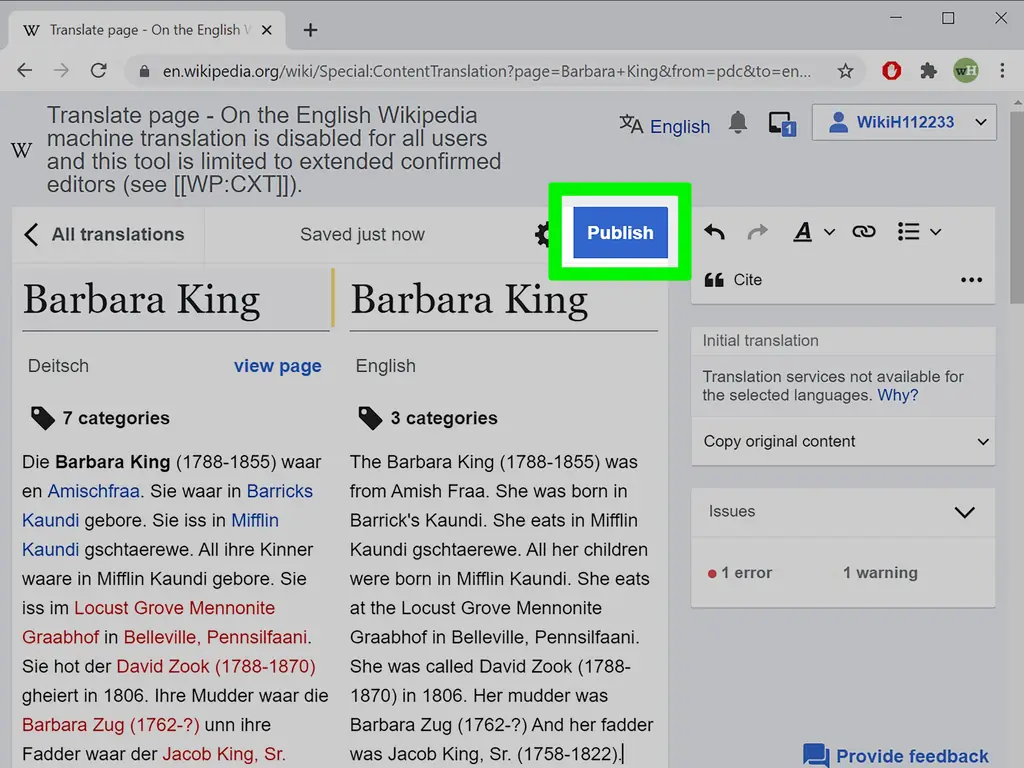Screen dimensions: 1024x768
Task: Open the text style formatting menu
Action: [814, 232]
